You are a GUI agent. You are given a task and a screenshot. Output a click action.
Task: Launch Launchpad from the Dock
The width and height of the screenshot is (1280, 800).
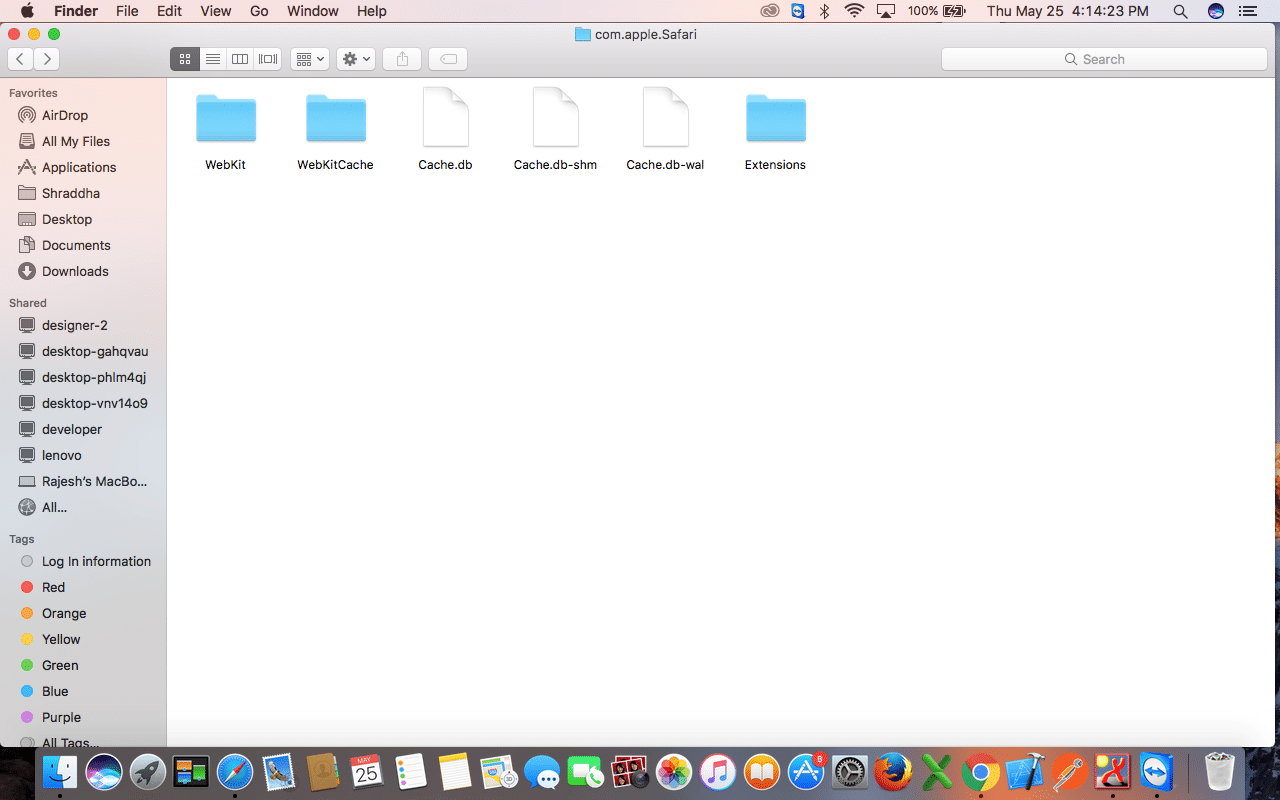(x=148, y=772)
